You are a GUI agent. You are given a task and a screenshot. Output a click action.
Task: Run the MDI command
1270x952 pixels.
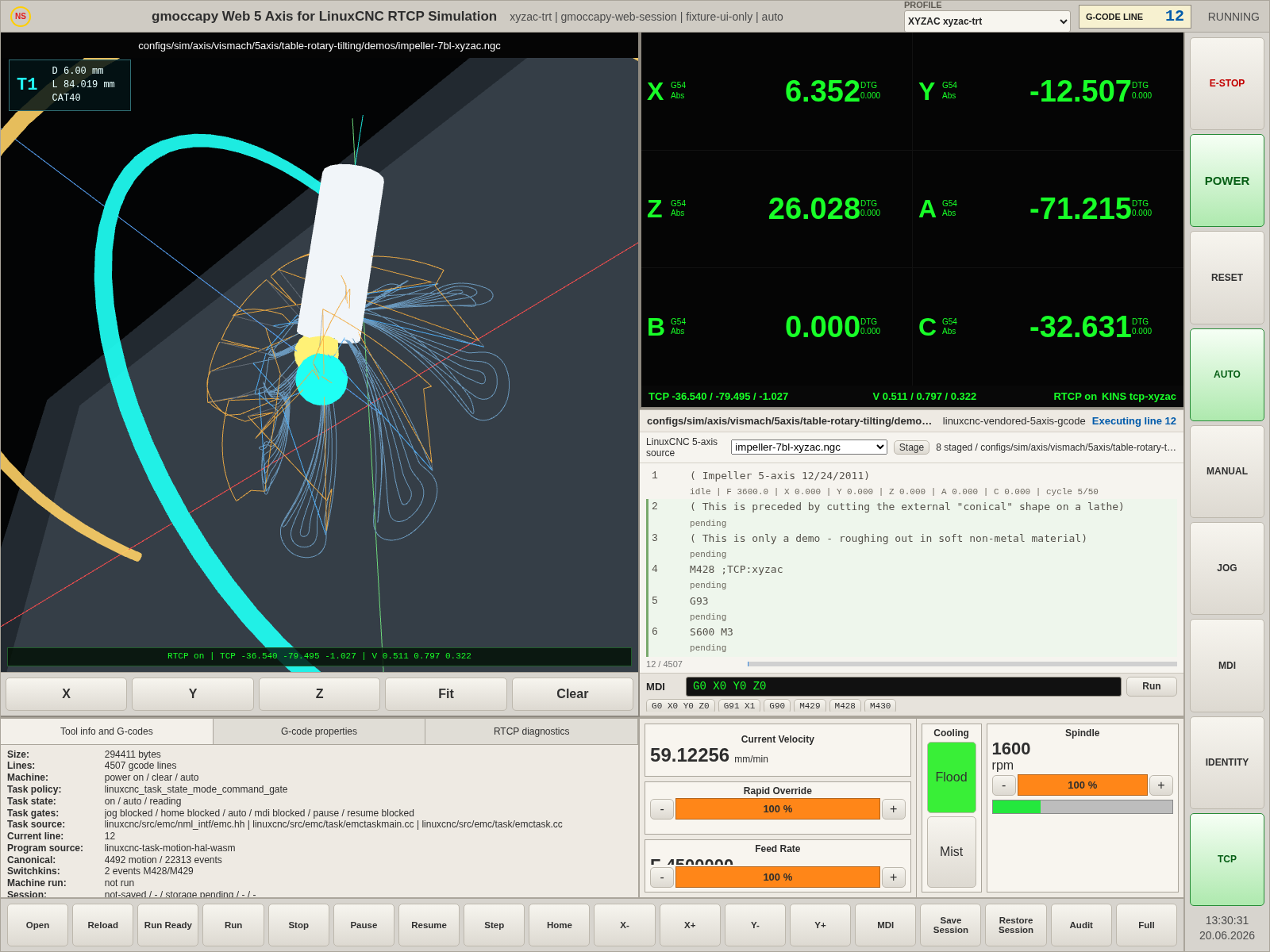1151,686
